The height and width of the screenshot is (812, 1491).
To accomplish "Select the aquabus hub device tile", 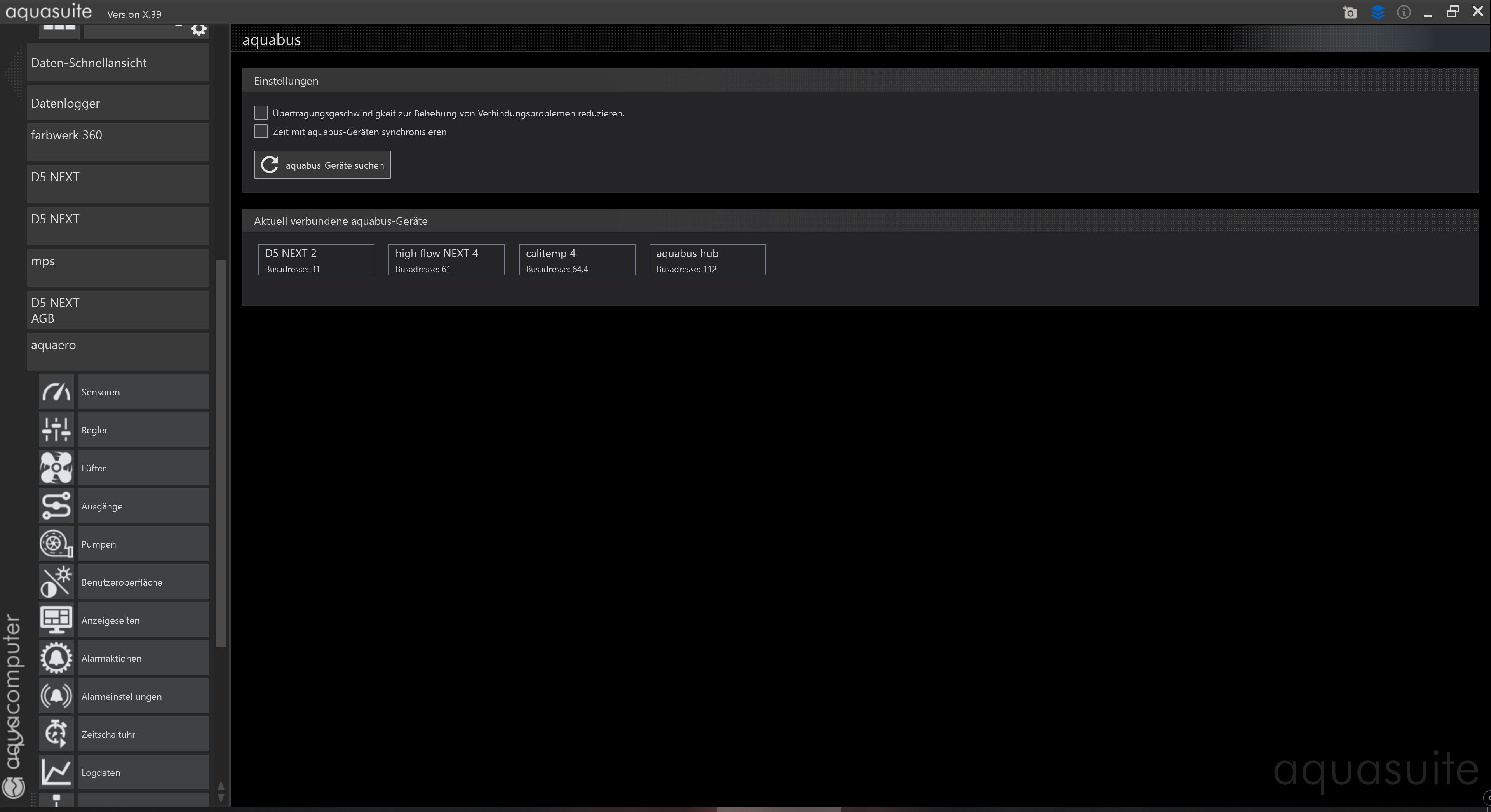I will click(707, 260).
